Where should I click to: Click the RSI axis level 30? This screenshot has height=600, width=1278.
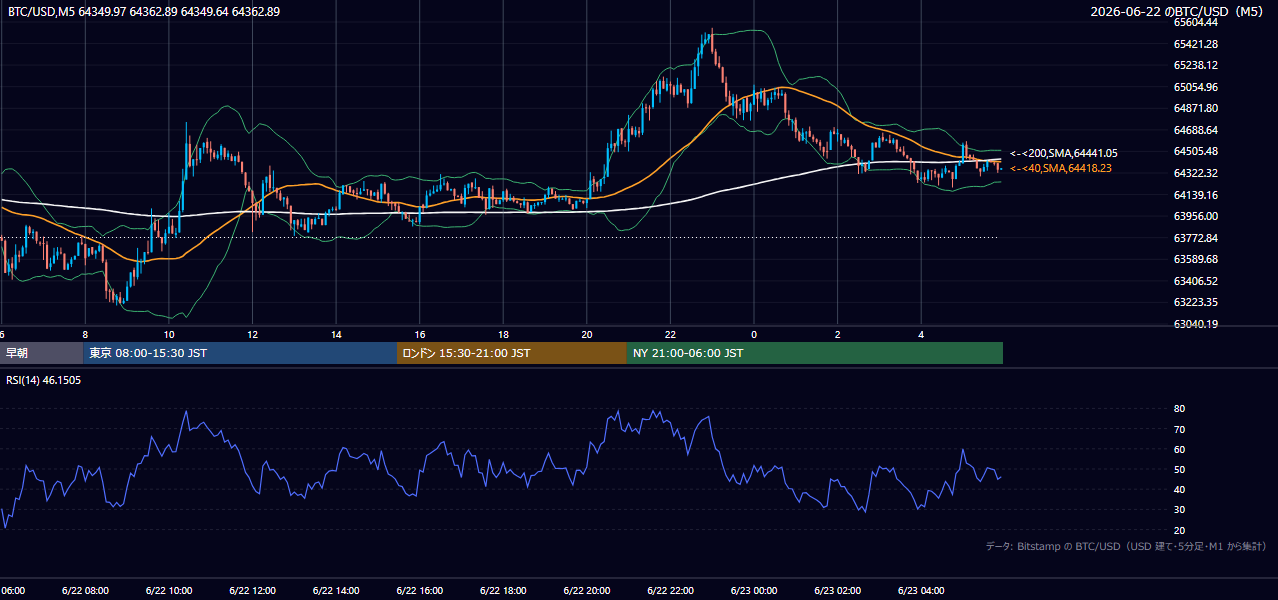pyautogui.click(x=1180, y=509)
